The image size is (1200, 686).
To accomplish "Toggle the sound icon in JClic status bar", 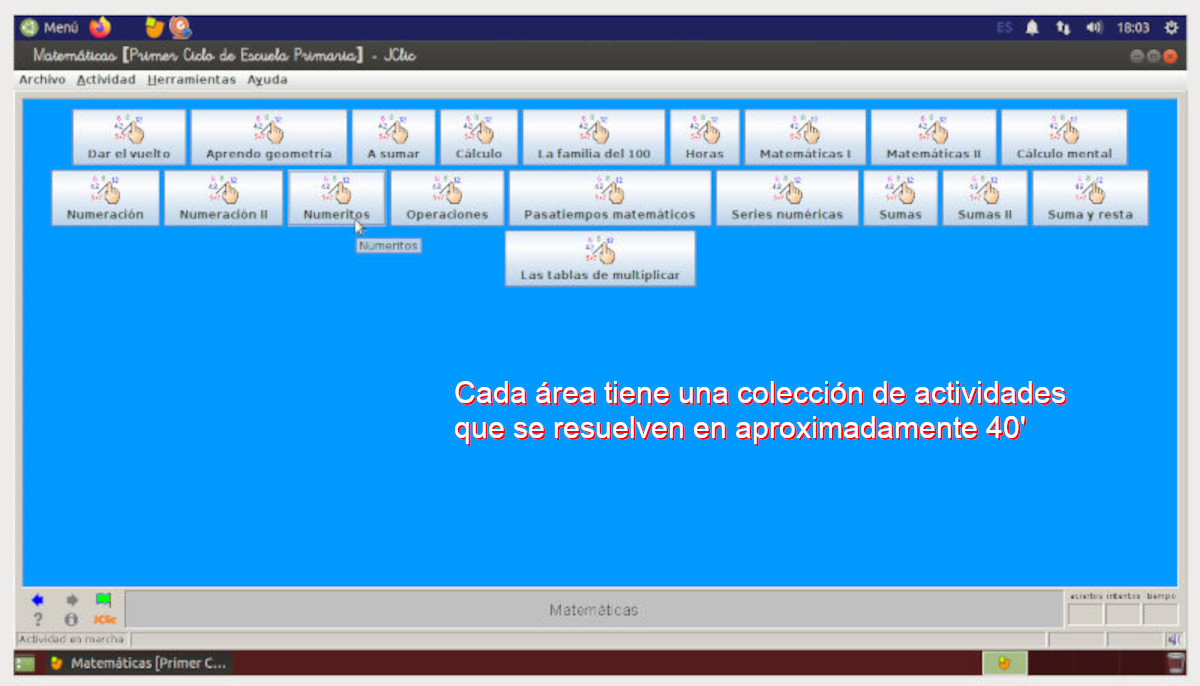I will click(x=1173, y=639).
